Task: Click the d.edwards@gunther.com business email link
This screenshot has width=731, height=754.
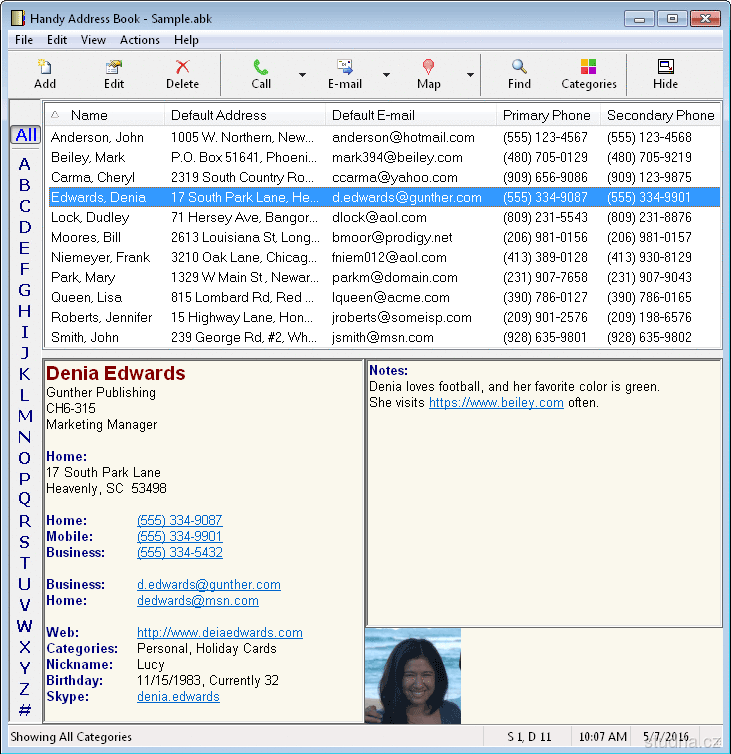Action: [208, 584]
